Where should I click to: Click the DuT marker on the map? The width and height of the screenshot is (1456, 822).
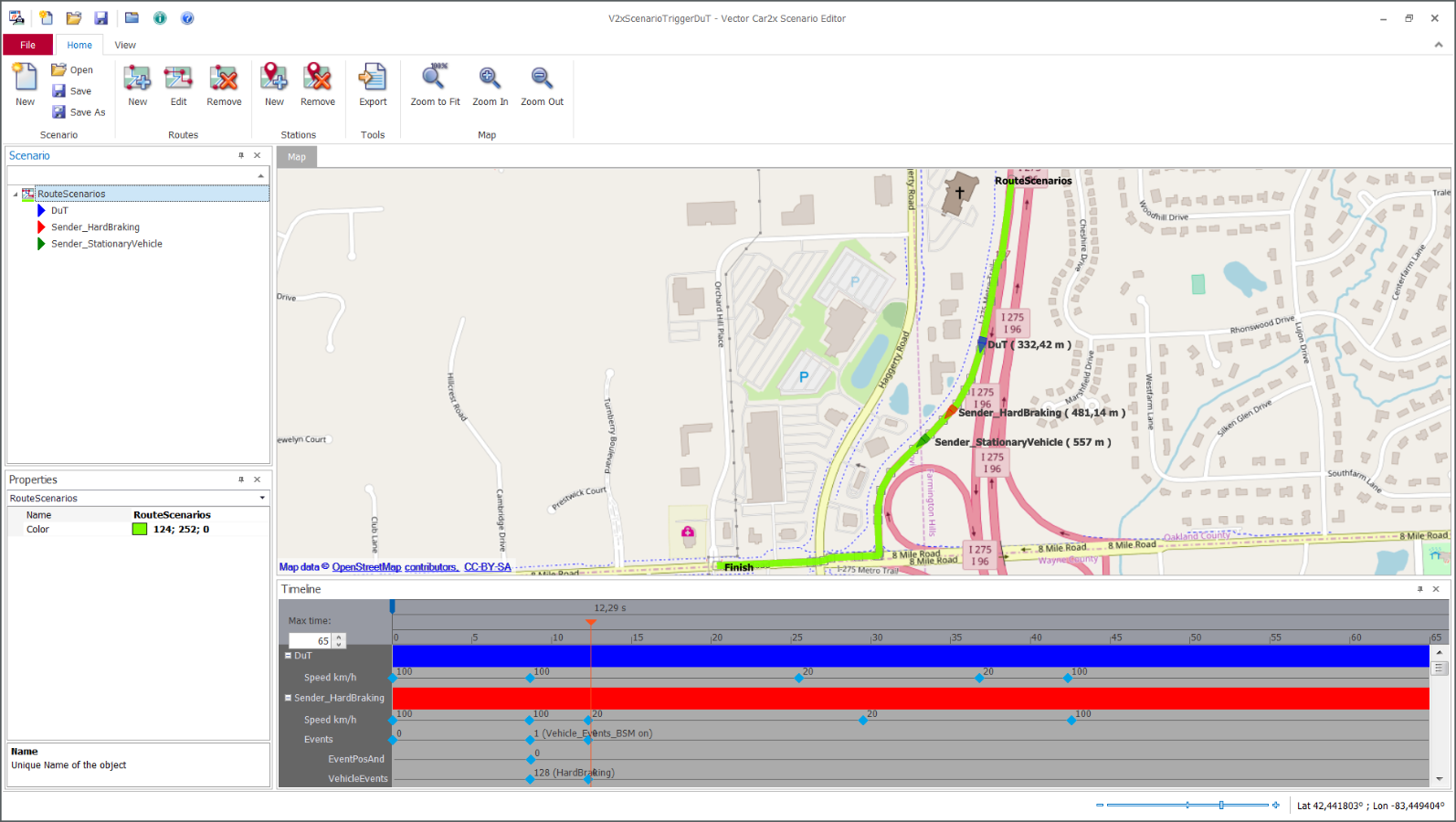[x=981, y=344]
